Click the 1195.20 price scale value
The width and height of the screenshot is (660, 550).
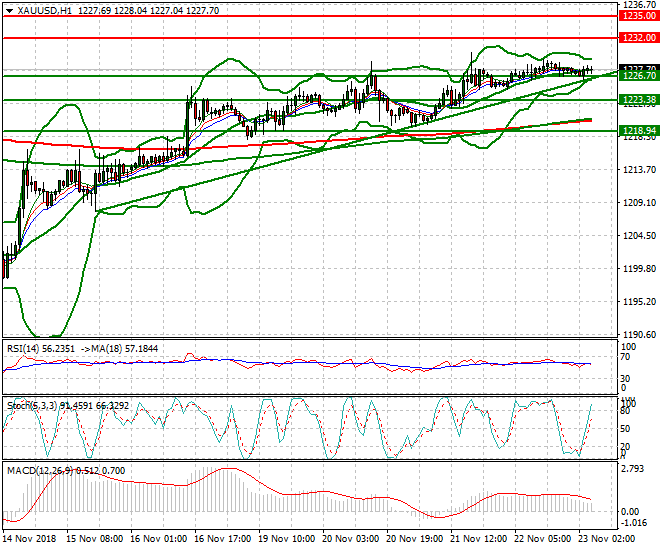pos(639,302)
